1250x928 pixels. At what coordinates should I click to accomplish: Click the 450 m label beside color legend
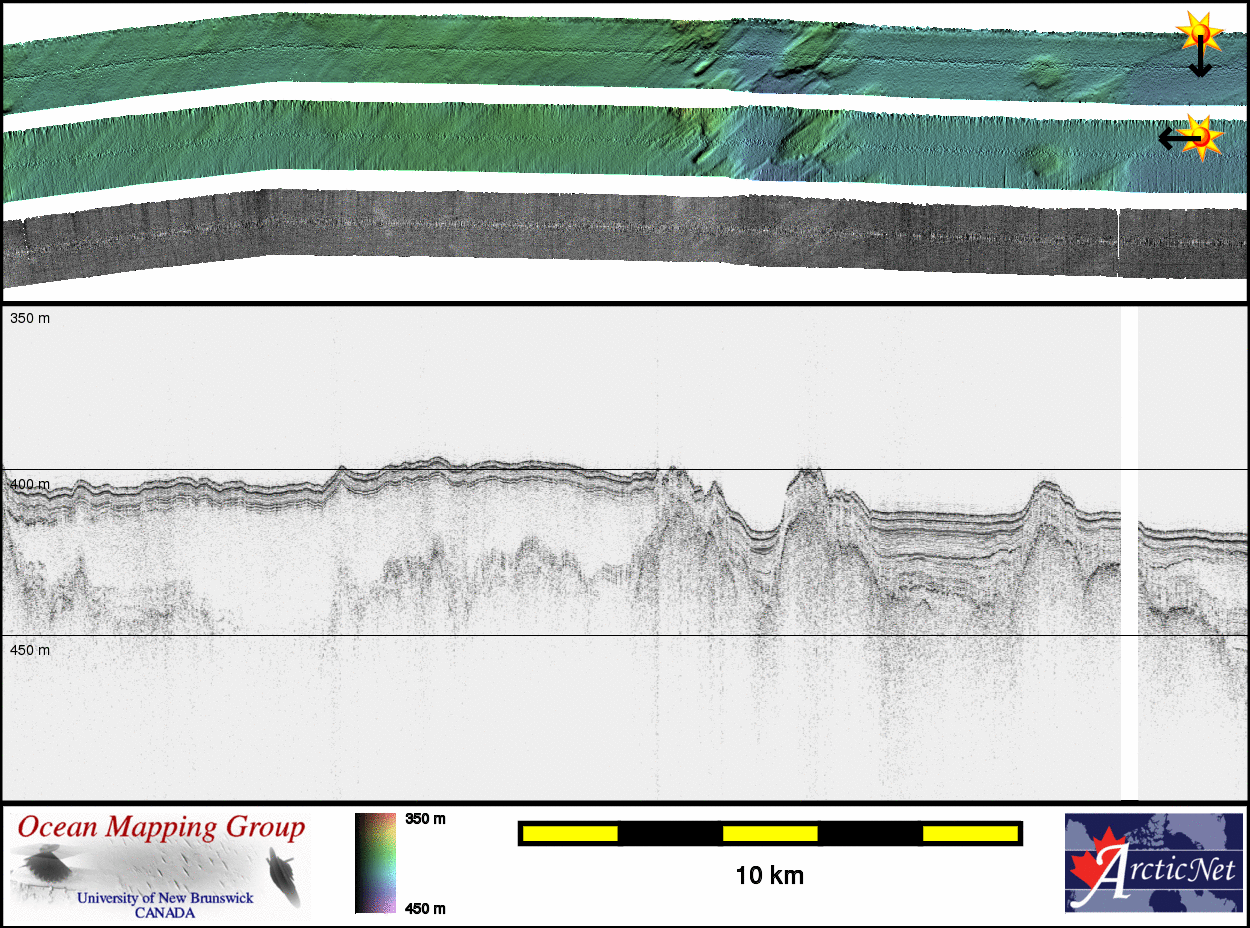pos(425,908)
